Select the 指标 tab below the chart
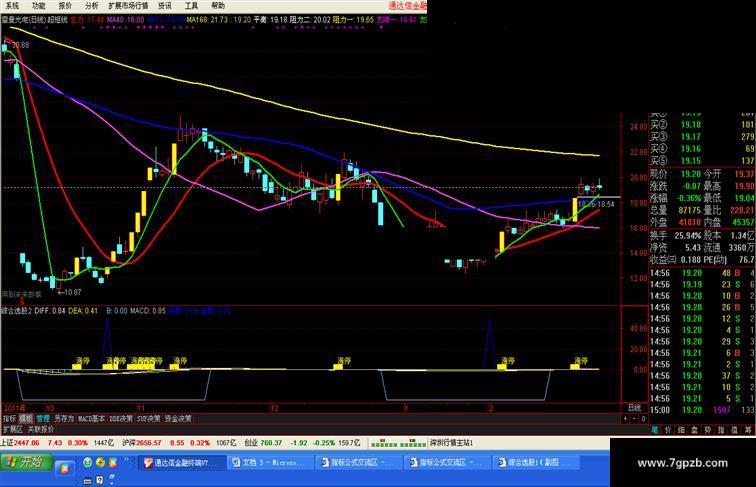The image size is (756, 487). pyautogui.click(x=9, y=419)
